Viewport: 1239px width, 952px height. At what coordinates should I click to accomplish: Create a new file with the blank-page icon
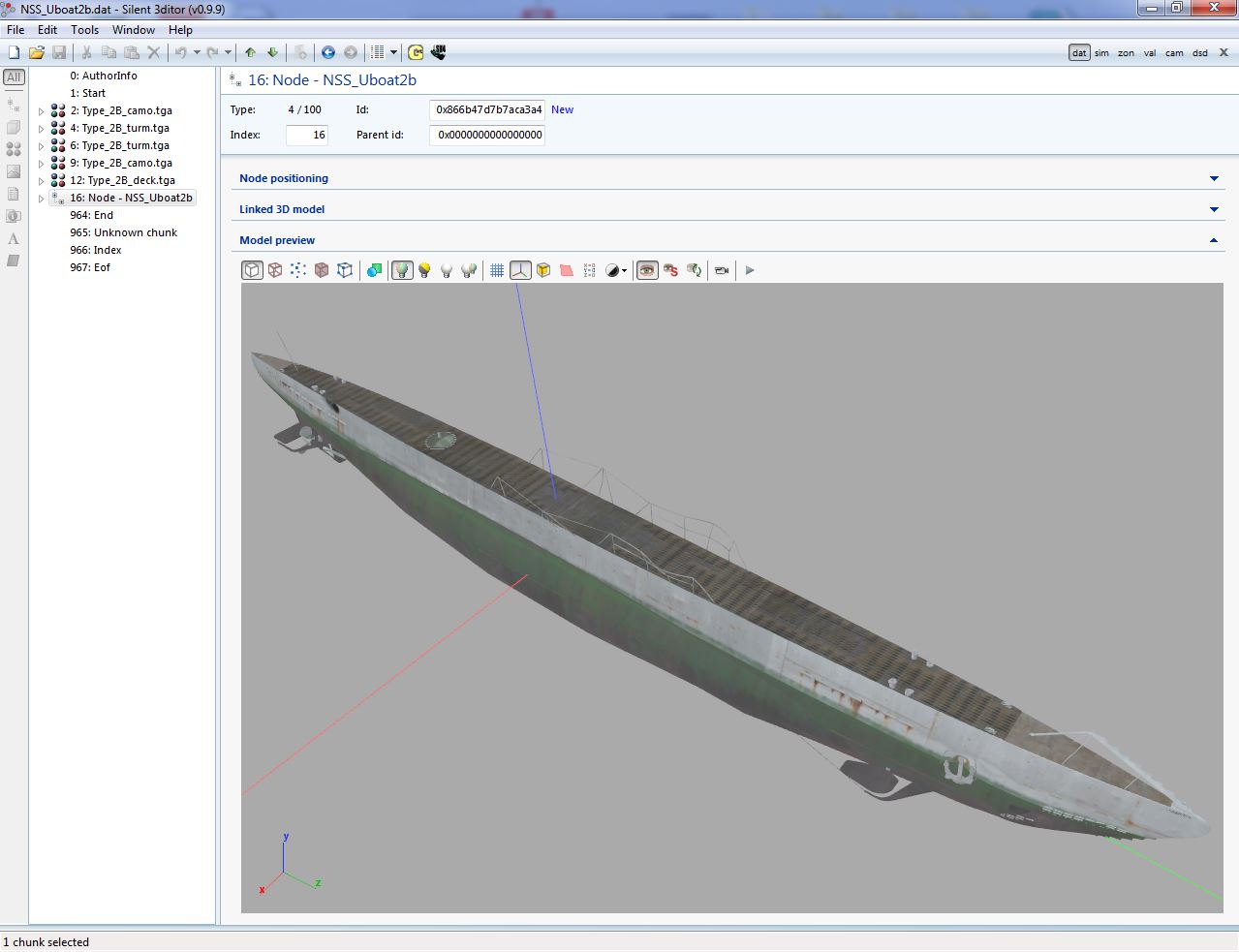pyautogui.click(x=14, y=52)
